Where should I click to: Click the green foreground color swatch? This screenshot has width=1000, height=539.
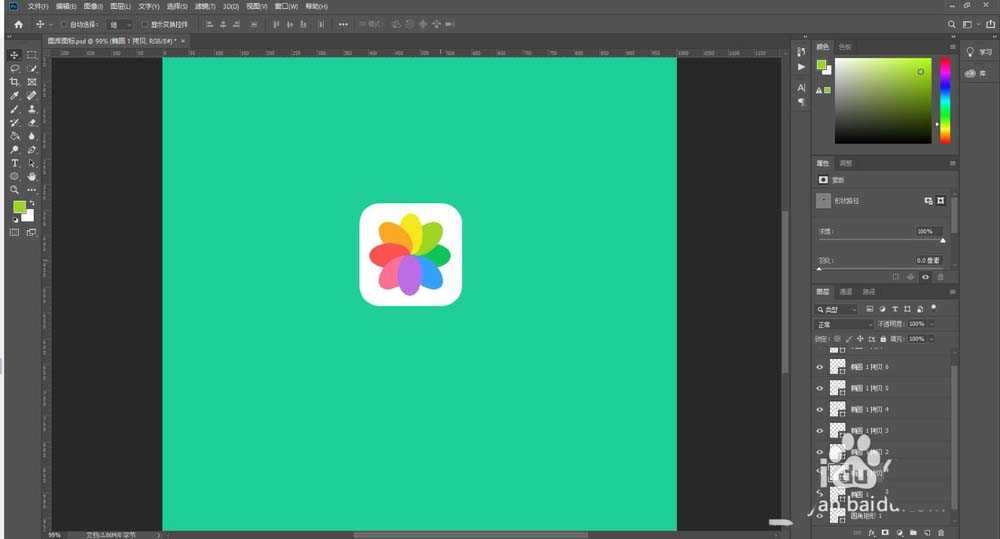(19, 207)
